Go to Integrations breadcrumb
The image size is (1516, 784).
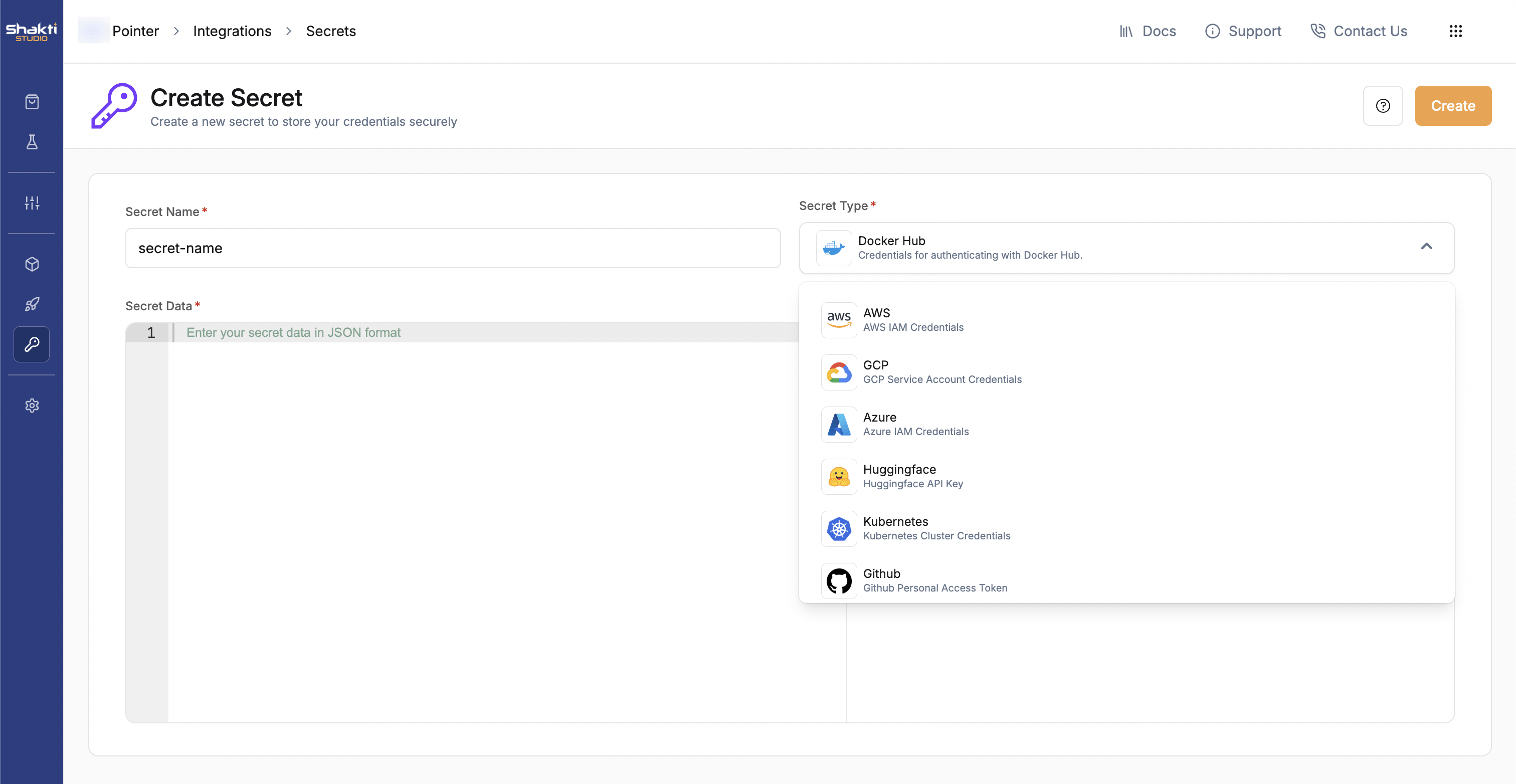(232, 31)
